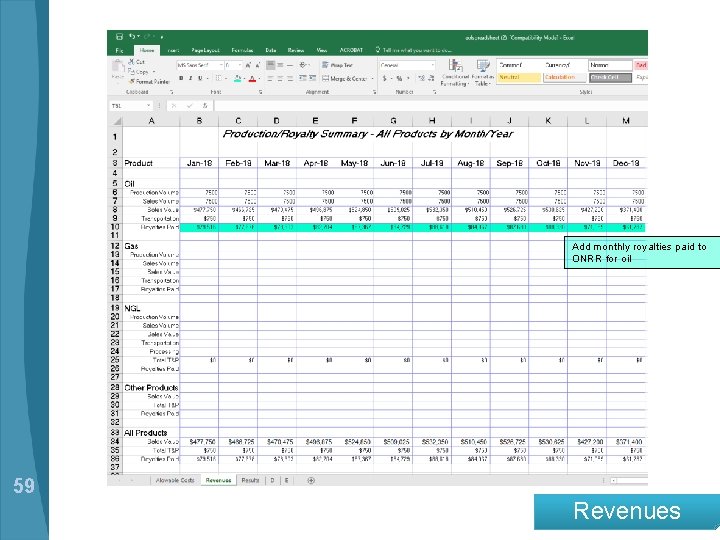Image resolution: width=720 pixels, height=540 pixels.
Task: Open the Format as Table menu
Action: point(482,73)
